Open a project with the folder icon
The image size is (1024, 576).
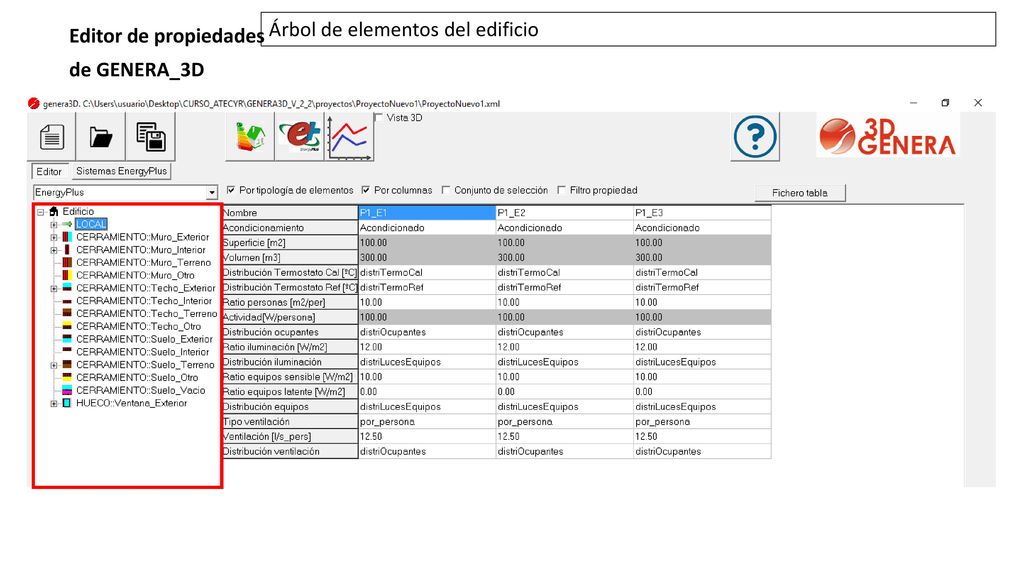pos(101,137)
